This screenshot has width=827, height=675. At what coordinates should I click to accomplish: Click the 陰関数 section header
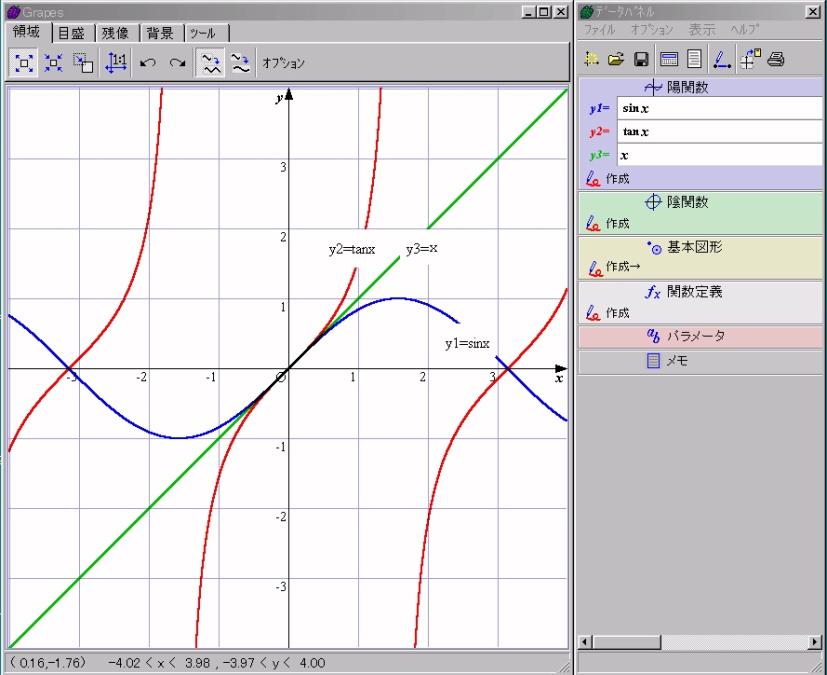(x=700, y=202)
